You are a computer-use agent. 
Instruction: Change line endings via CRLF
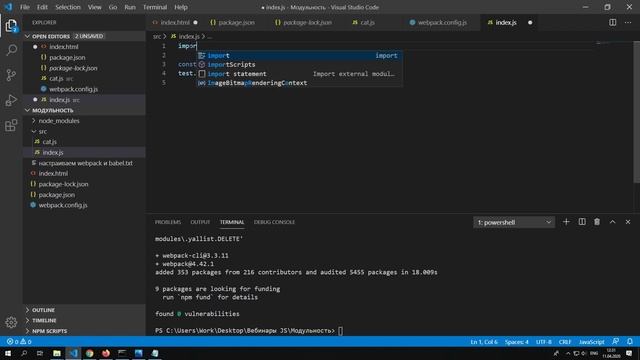565,342
